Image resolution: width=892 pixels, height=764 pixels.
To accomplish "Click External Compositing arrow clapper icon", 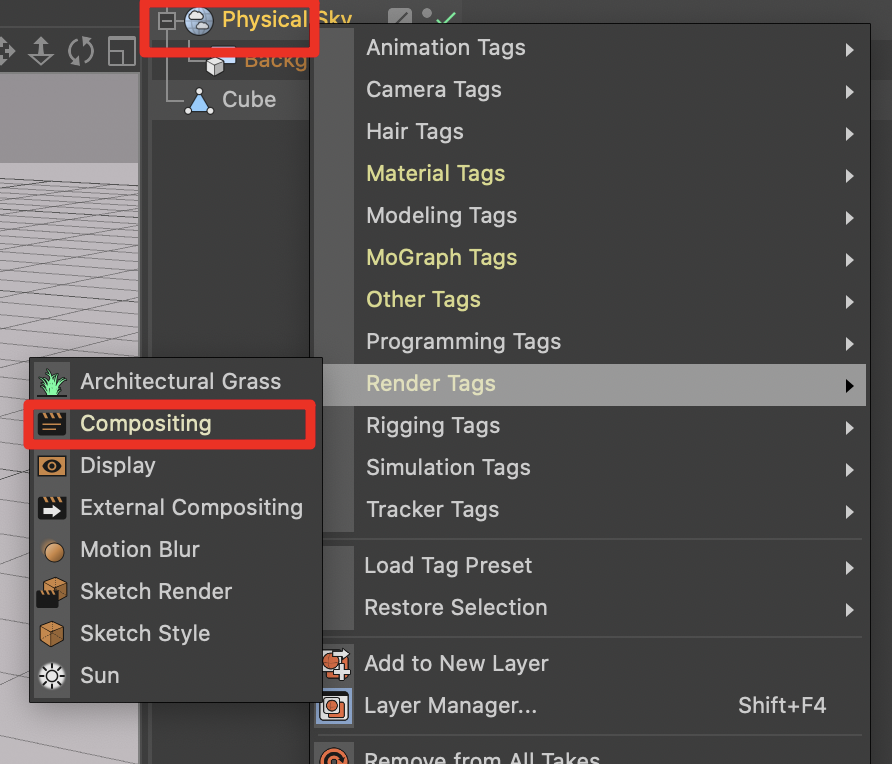I will click(52, 508).
